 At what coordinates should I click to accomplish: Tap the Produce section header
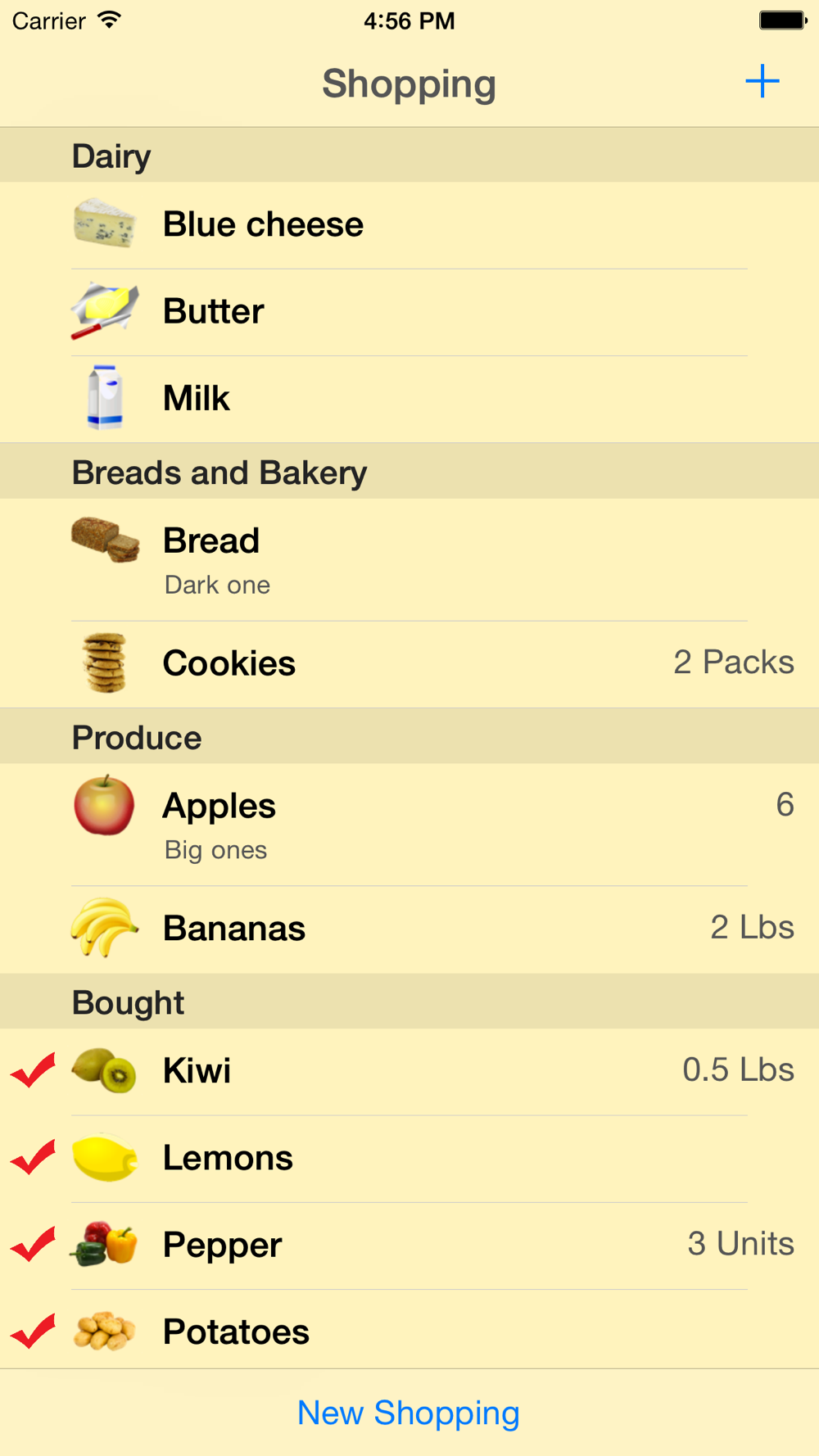coord(137,737)
